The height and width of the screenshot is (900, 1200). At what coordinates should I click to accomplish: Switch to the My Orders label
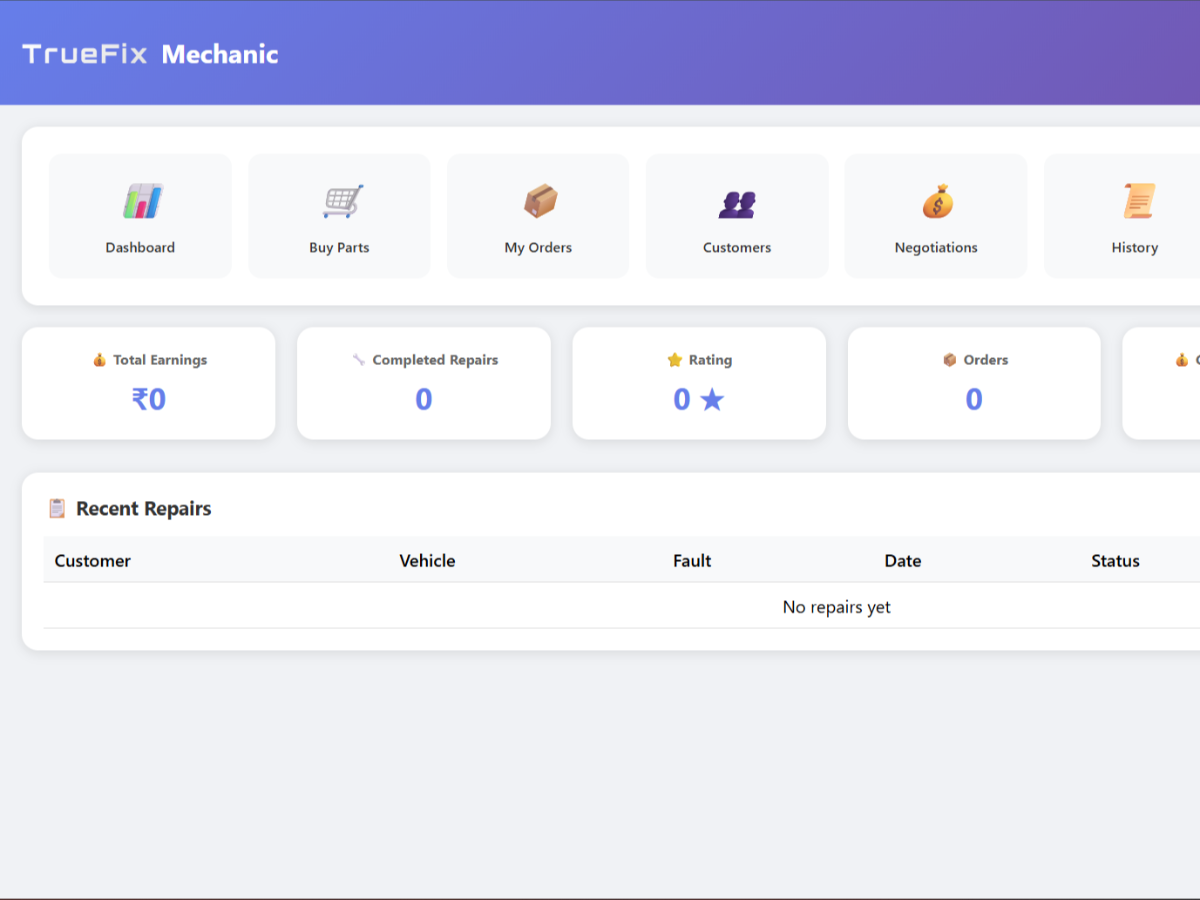(538, 248)
